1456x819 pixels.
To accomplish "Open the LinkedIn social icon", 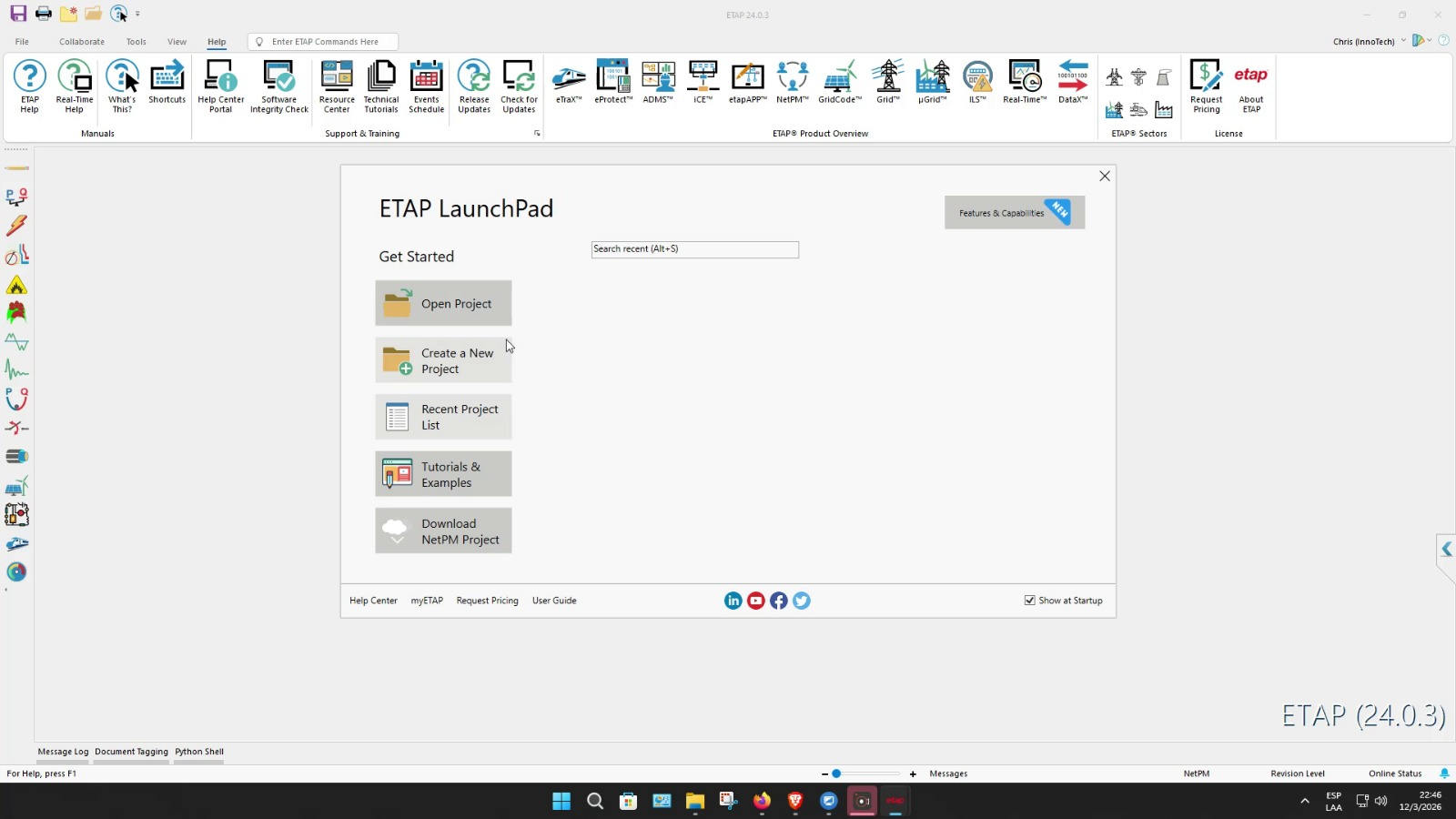I will [x=733, y=601].
